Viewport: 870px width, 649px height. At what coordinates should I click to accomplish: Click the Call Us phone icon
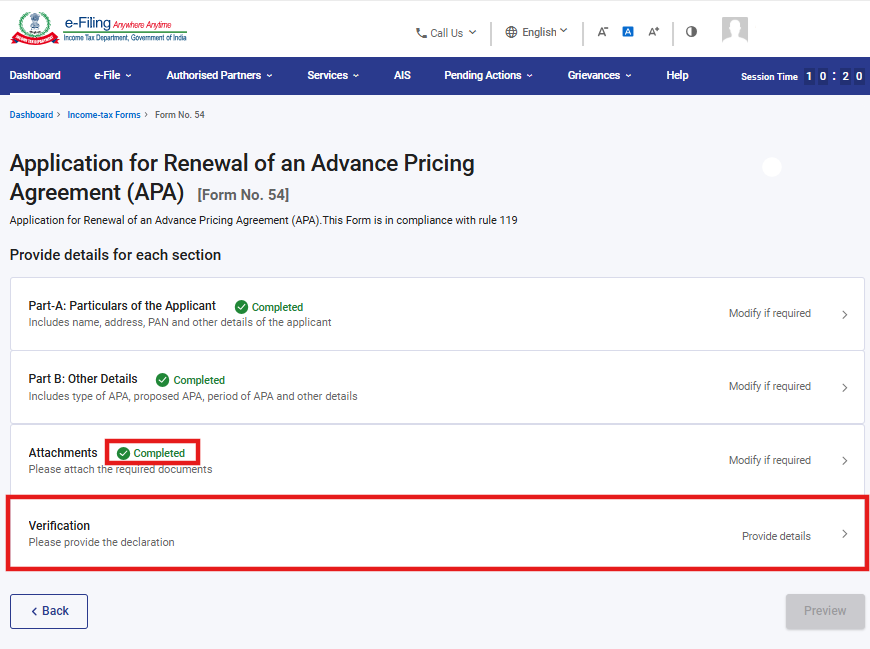pyautogui.click(x=421, y=33)
